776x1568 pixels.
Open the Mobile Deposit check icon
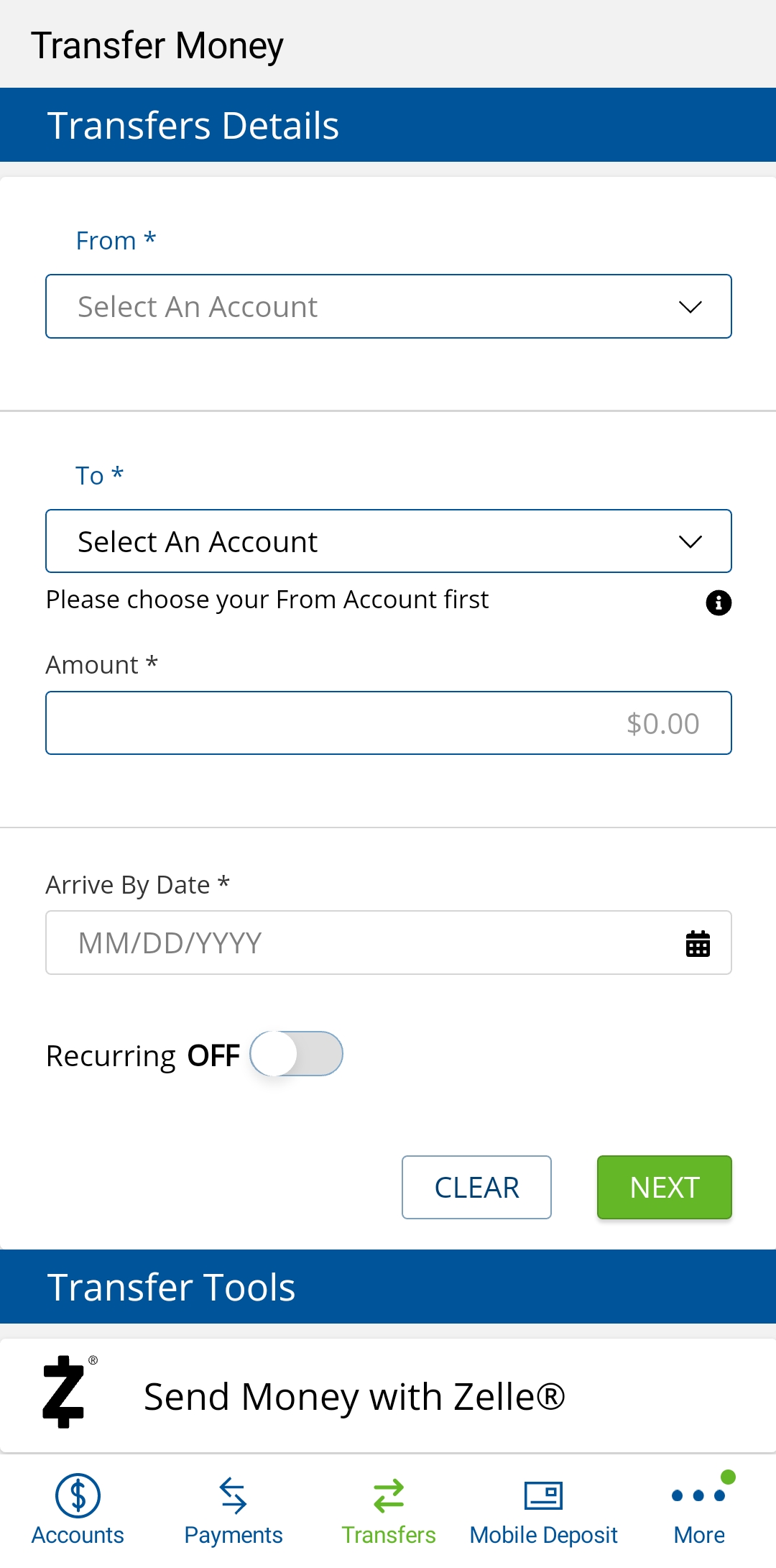coord(543,1495)
